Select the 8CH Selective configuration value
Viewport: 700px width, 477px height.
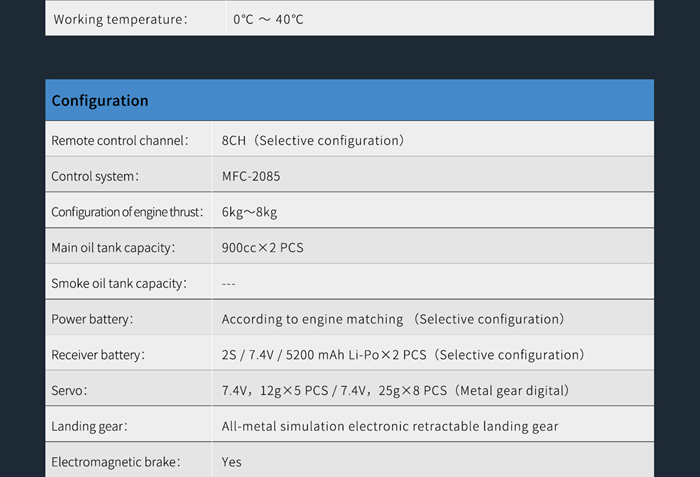(x=312, y=141)
